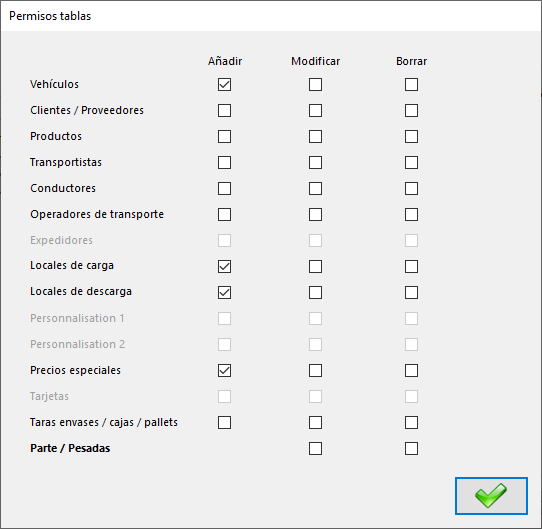Image resolution: width=542 pixels, height=529 pixels.
Task: Enable Borrar for Taras envases / cajas / pallets
Action: 411,423
